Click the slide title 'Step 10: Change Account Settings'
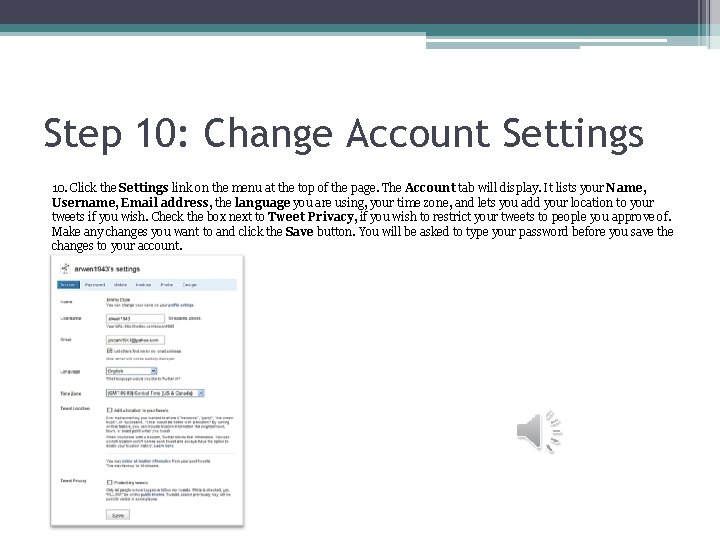 [x=343, y=133]
